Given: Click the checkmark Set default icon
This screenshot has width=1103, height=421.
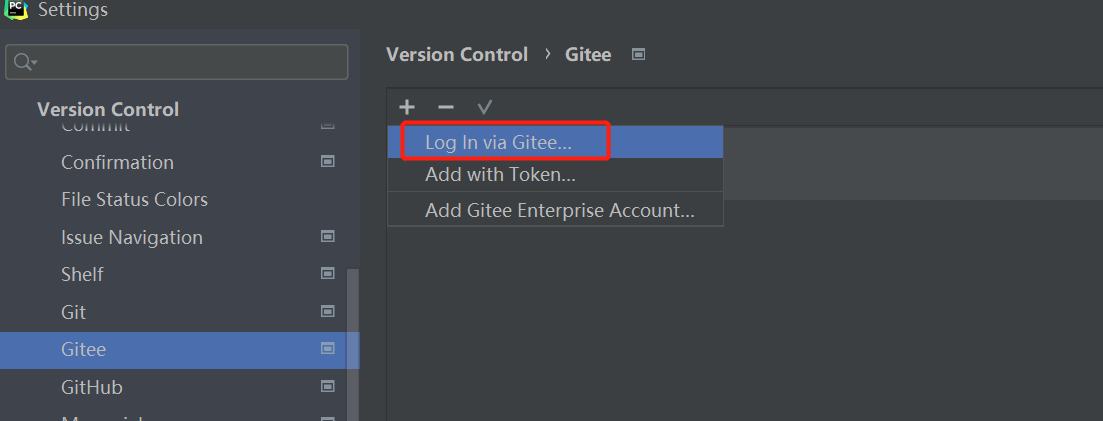Looking at the screenshot, I should 485,107.
